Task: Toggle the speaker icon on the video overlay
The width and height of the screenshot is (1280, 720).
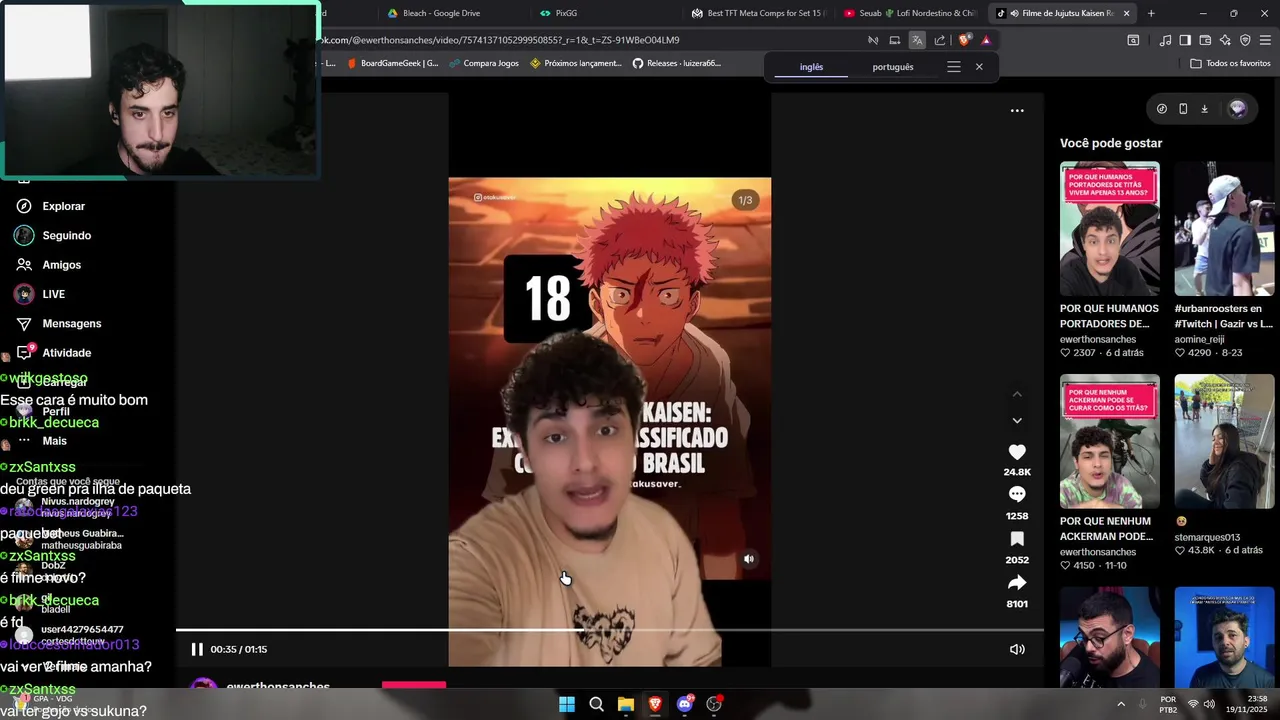Action: click(x=749, y=559)
